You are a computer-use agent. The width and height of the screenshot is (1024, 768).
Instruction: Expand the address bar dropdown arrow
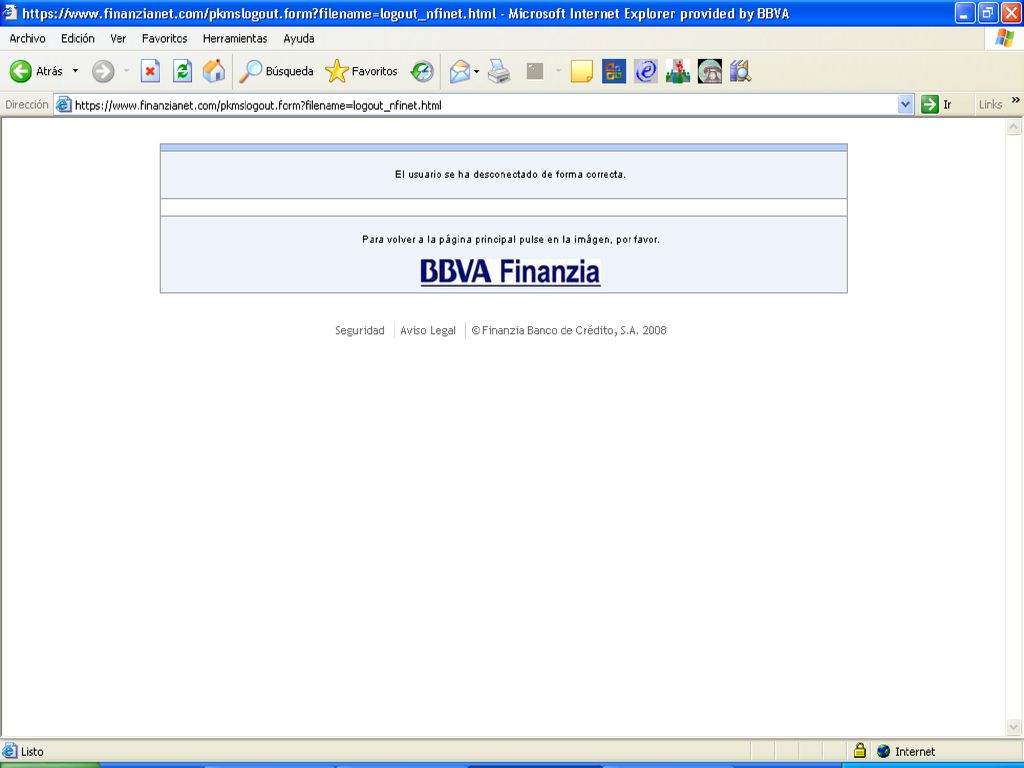(905, 104)
